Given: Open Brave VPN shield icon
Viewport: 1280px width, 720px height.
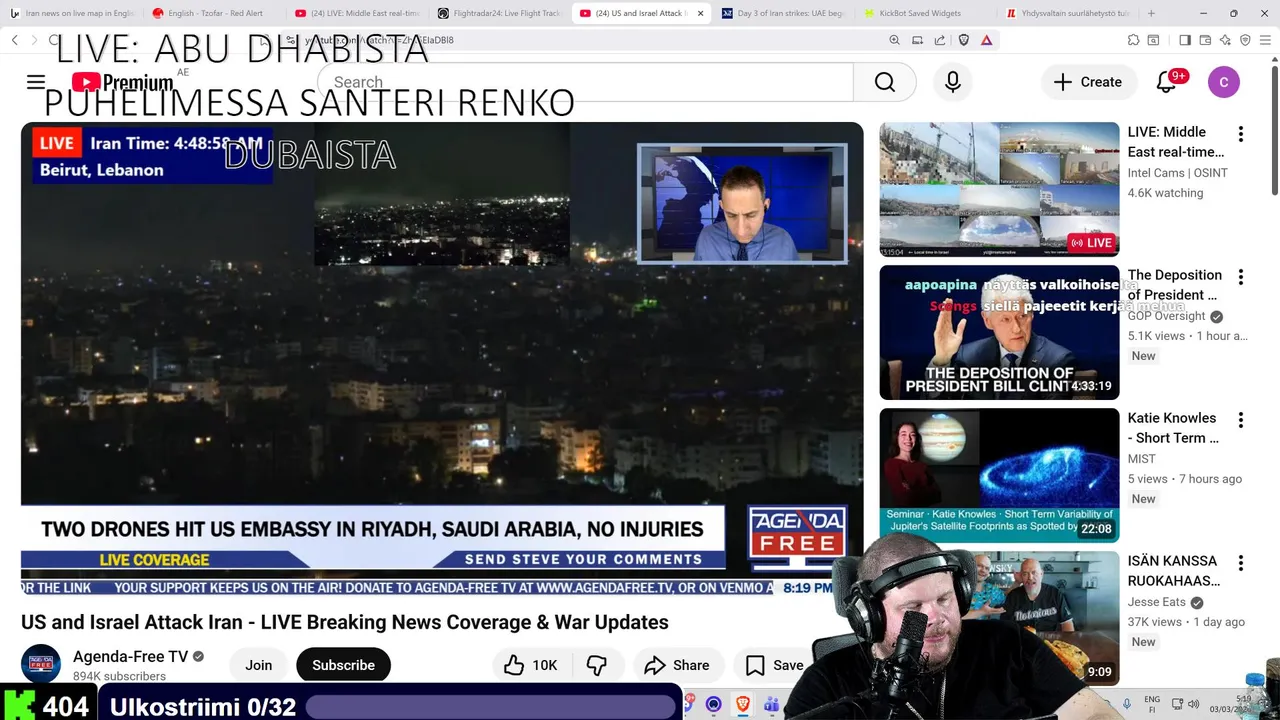Looking at the screenshot, I should [x=1245, y=40].
